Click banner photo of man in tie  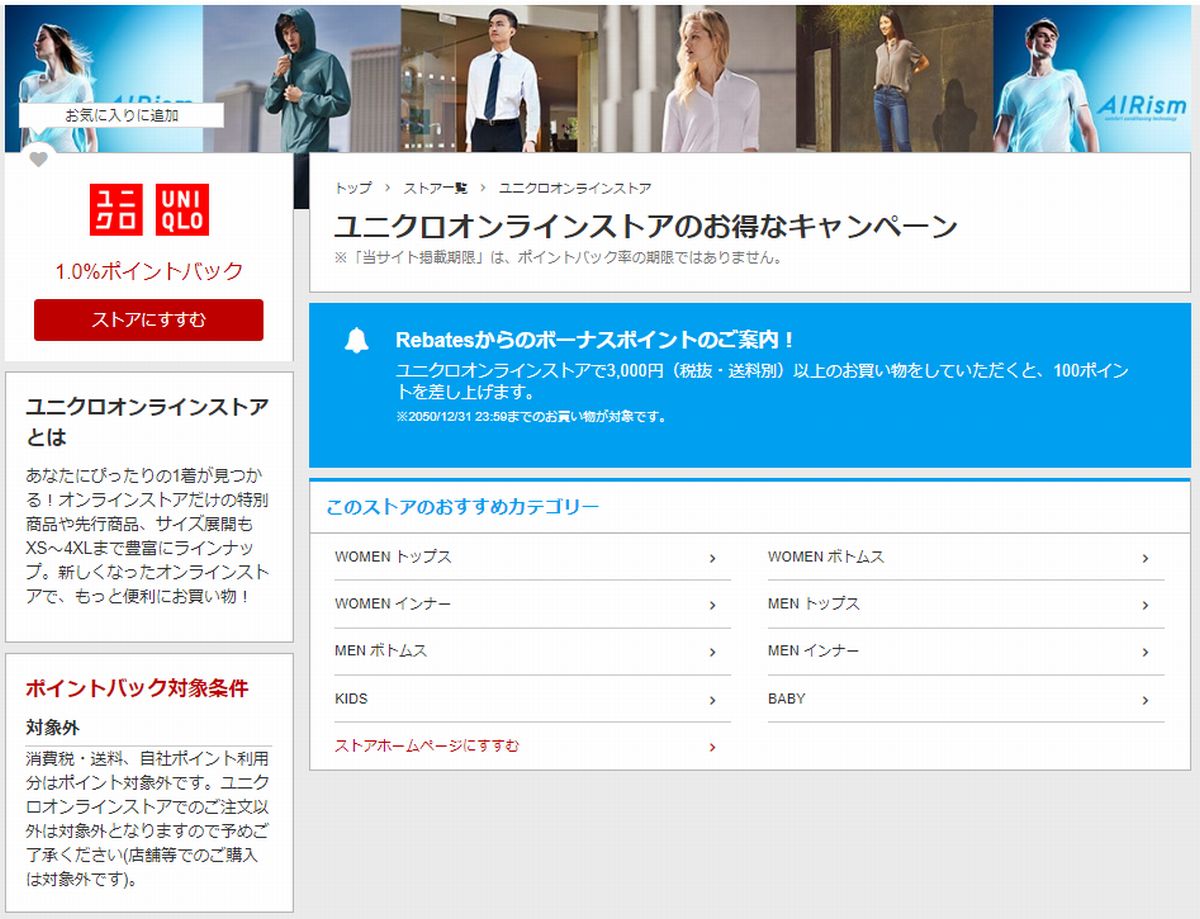[x=500, y=79]
